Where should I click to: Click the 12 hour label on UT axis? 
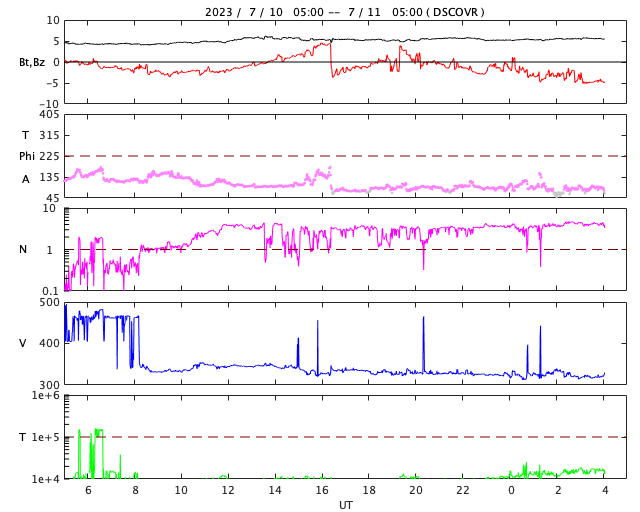coord(228,490)
